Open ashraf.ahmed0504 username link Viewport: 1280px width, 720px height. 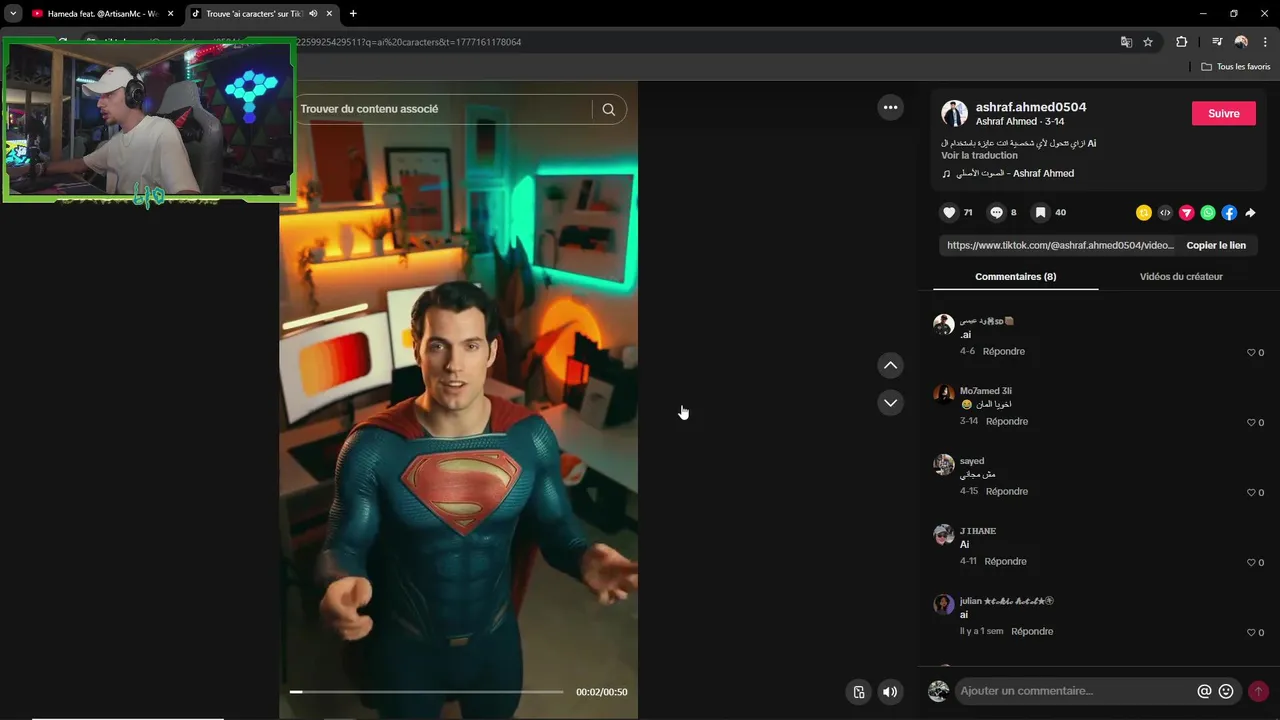point(1031,107)
